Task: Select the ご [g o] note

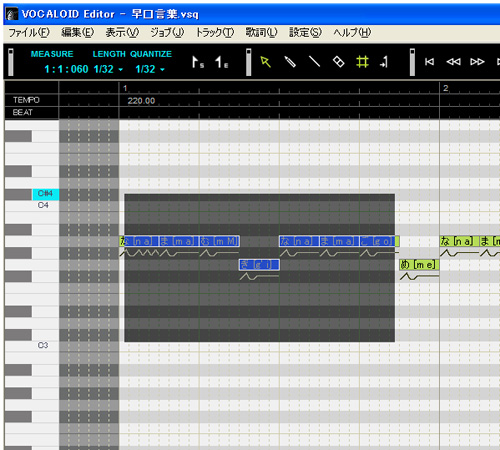Action: click(379, 241)
